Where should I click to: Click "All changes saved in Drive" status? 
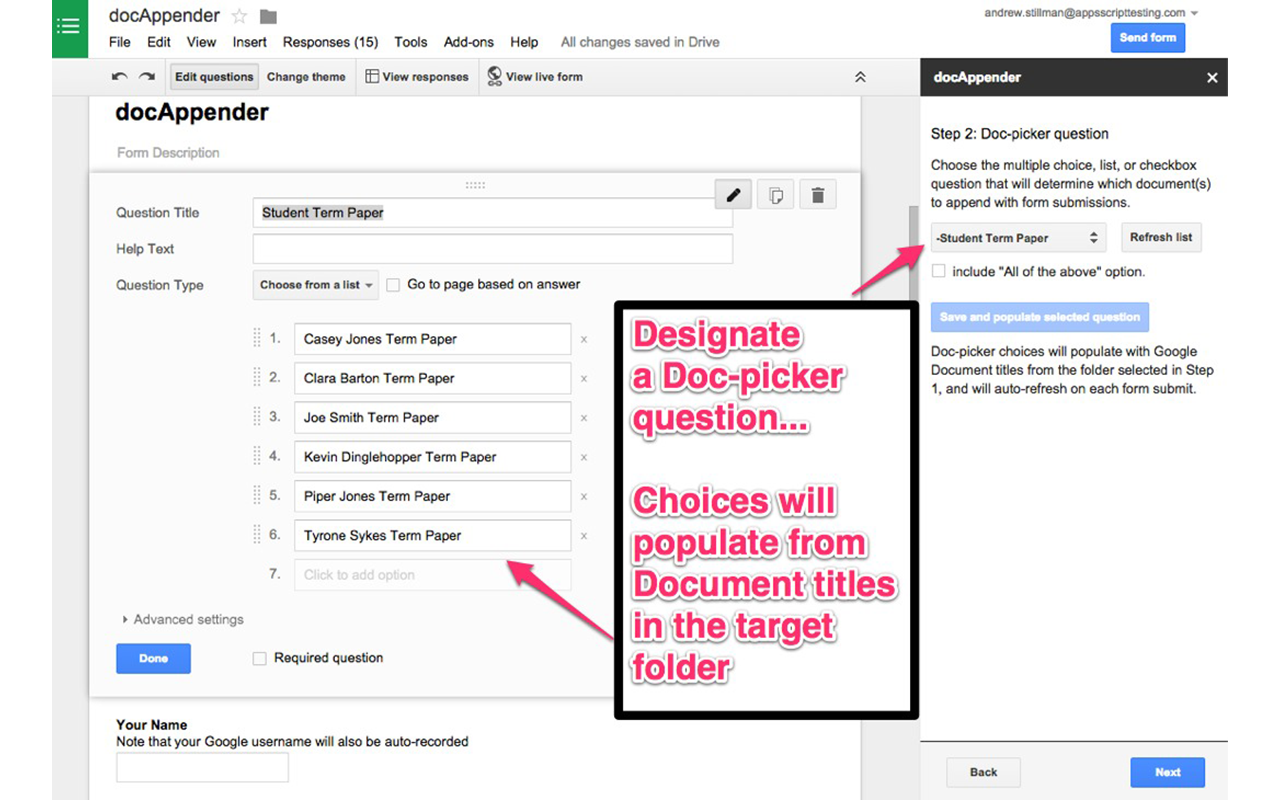tap(640, 42)
